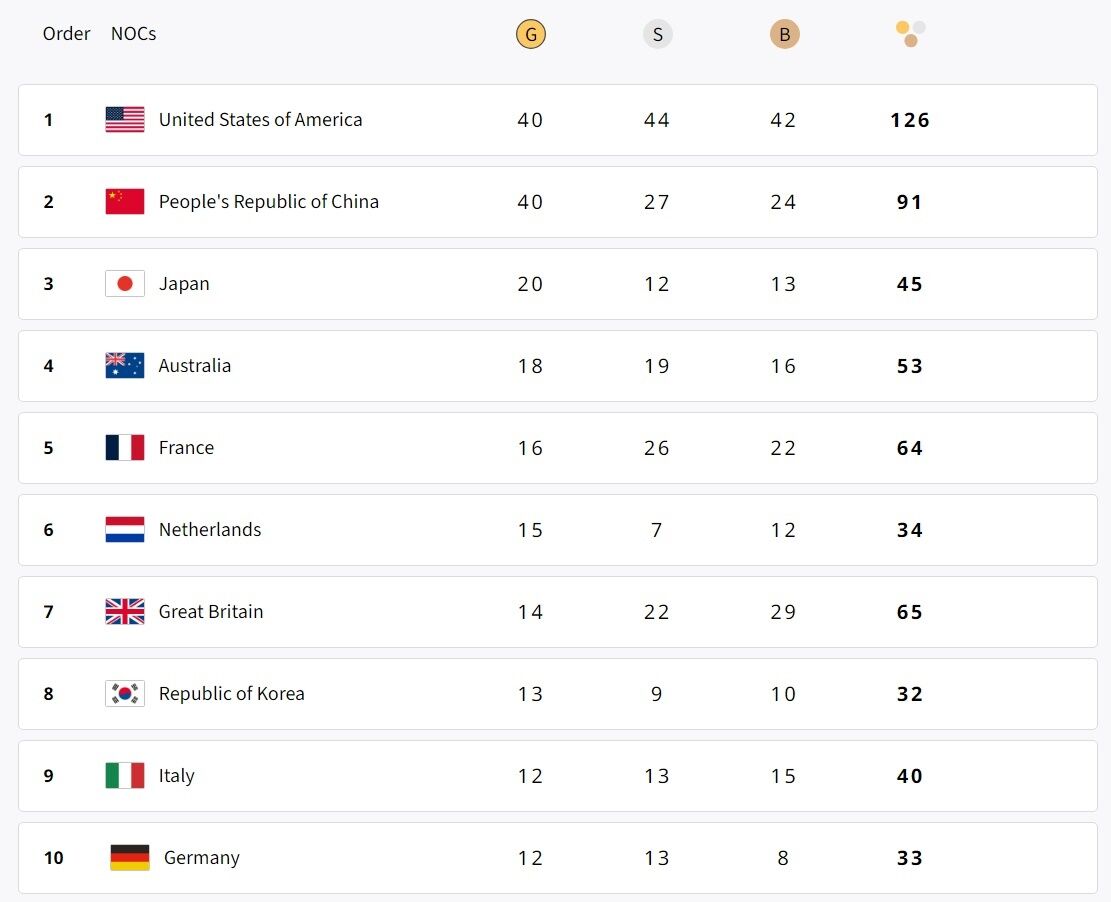Click the total medals three-dot icon
1111x902 pixels.
point(910,33)
